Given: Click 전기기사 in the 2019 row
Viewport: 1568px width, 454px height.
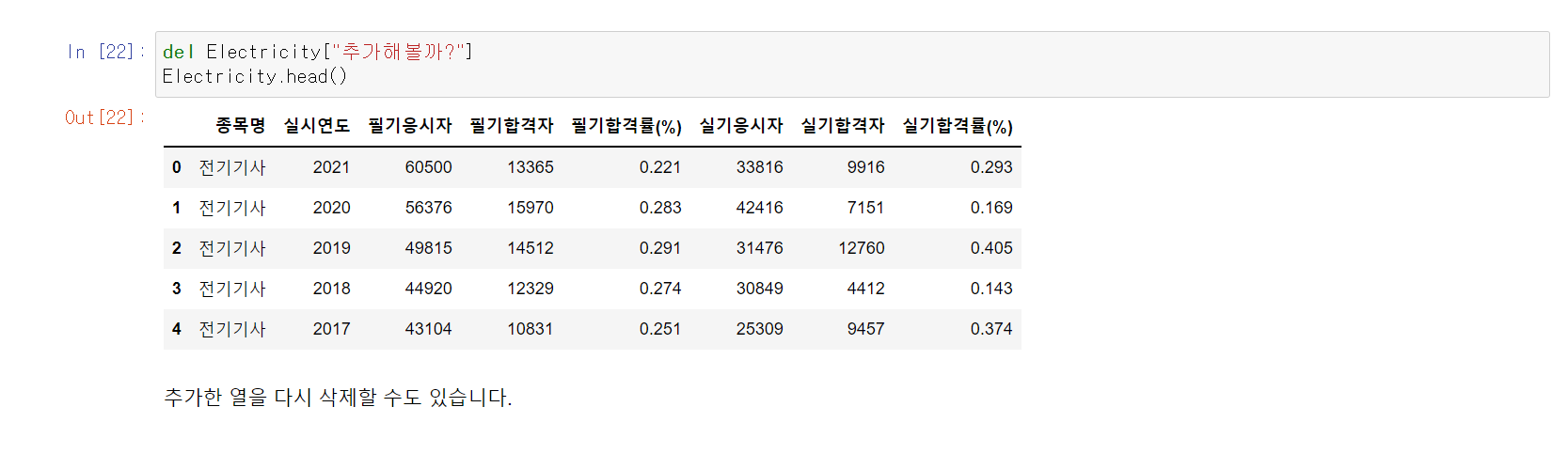Looking at the screenshot, I should click(x=232, y=248).
